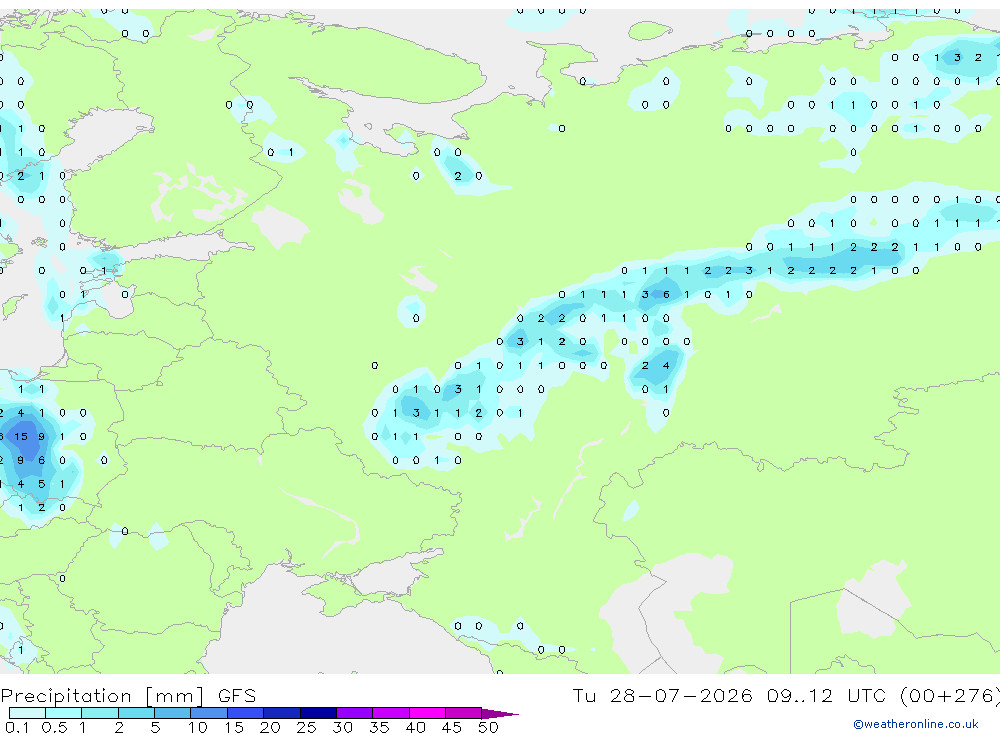
Task: Click the 'Tu 28-07-2026' date text
Action: point(662,695)
